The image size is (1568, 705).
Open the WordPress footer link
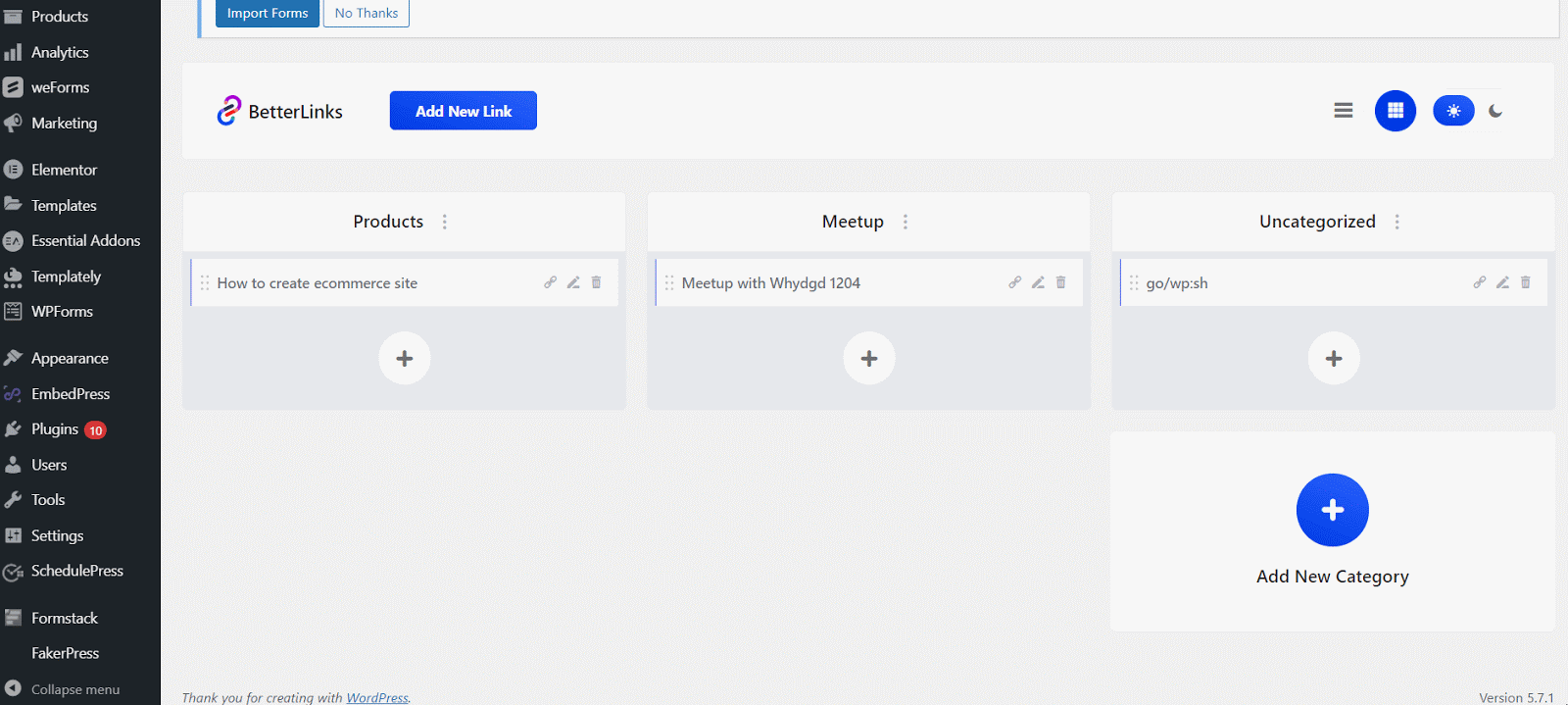point(377,697)
